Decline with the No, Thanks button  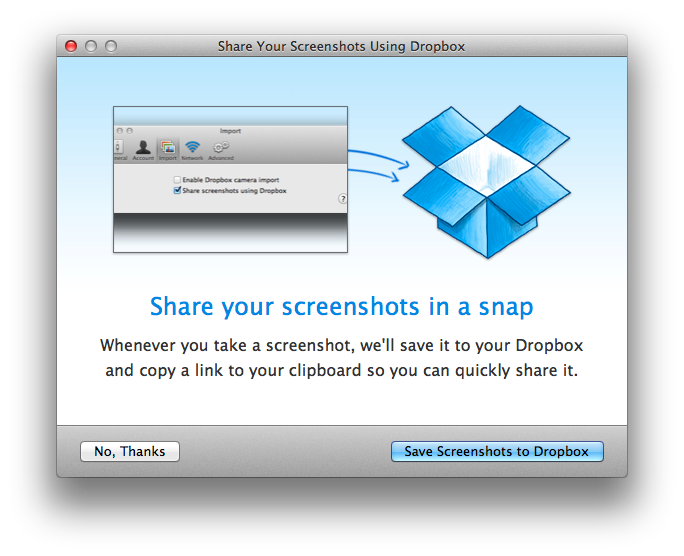(130, 451)
